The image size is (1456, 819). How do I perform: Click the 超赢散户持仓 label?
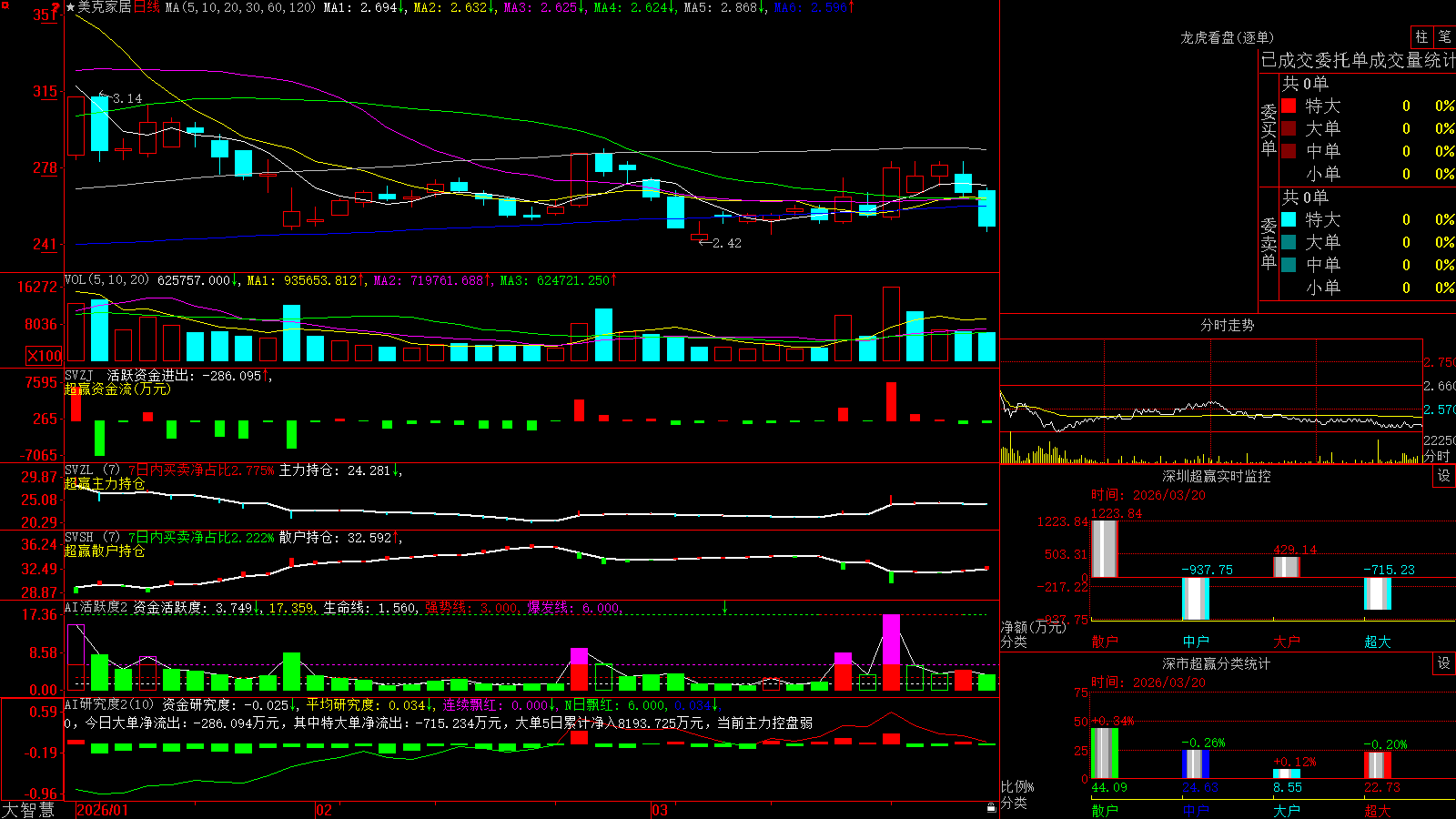point(105,551)
